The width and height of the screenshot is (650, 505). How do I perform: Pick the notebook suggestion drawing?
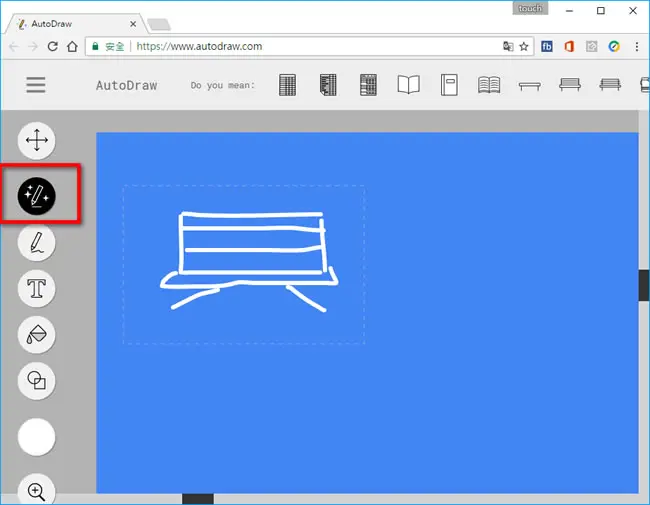tap(449, 85)
